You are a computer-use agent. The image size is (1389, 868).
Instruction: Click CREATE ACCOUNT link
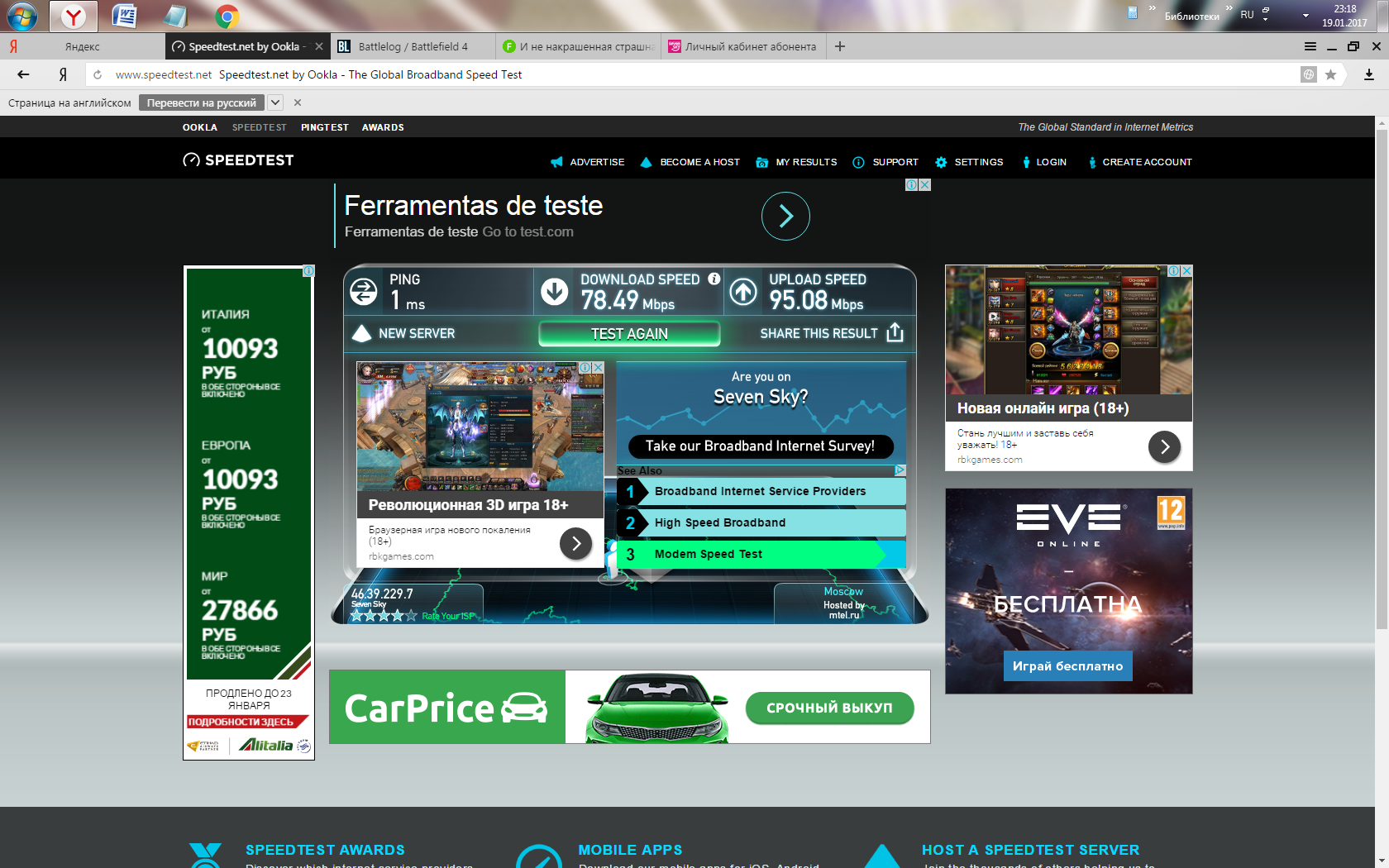(1140, 162)
